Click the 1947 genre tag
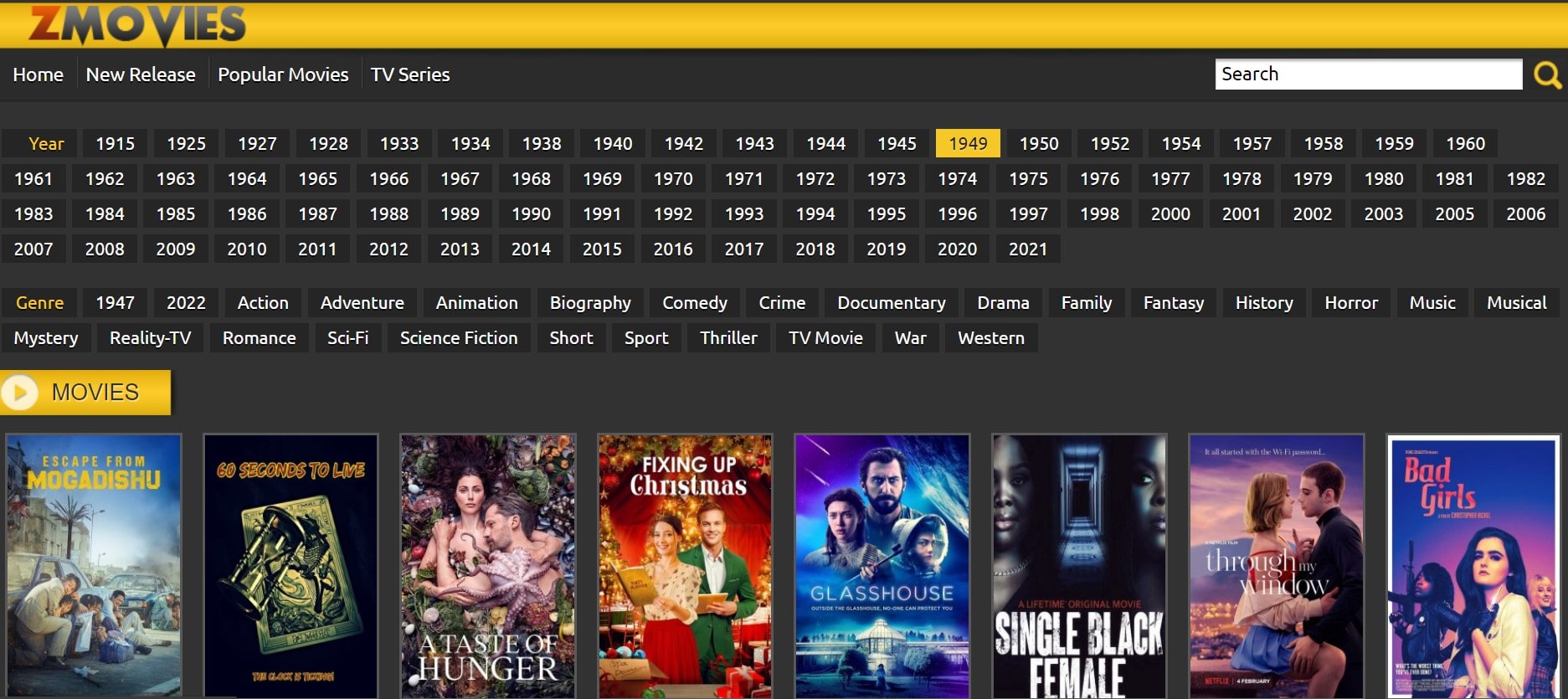The width and height of the screenshot is (1568, 699). [x=115, y=302]
